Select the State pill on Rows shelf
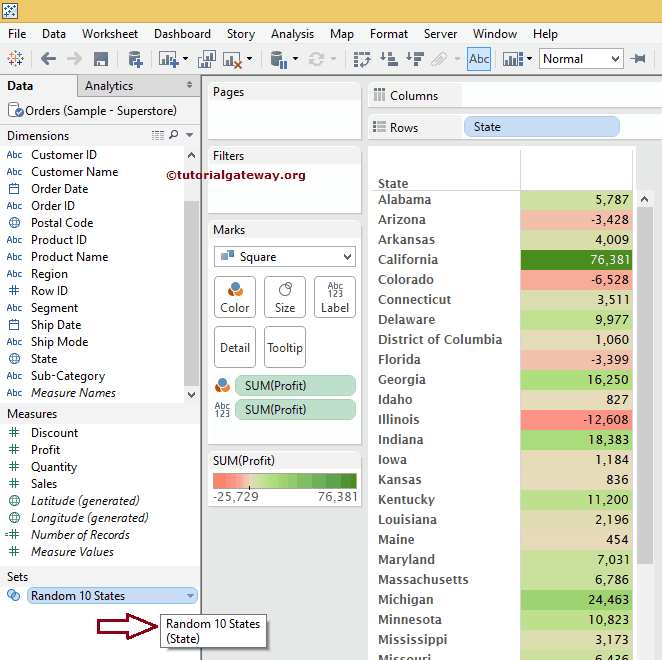 point(541,127)
